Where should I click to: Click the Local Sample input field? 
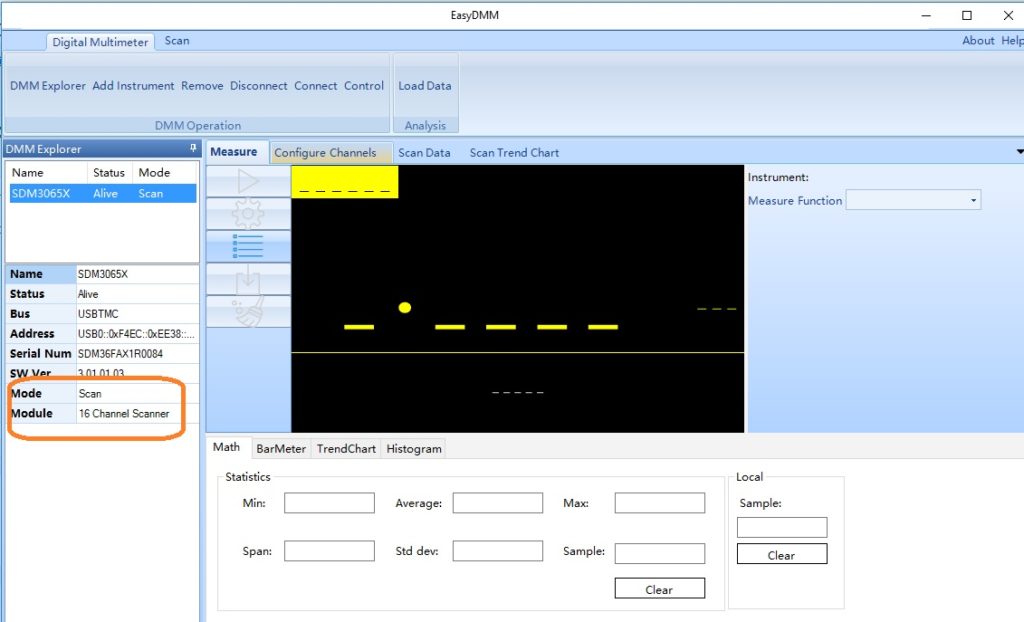[782, 527]
